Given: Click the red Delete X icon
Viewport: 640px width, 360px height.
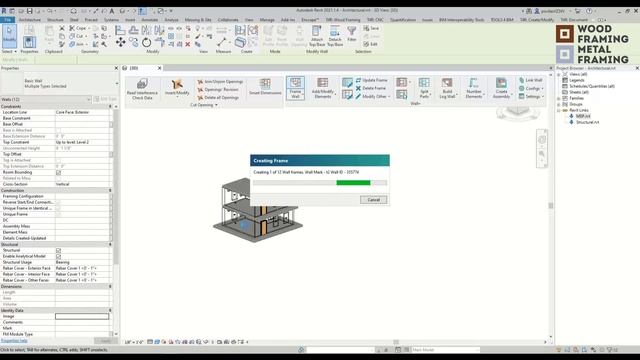Looking at the screenshot, I should [188, 44].
